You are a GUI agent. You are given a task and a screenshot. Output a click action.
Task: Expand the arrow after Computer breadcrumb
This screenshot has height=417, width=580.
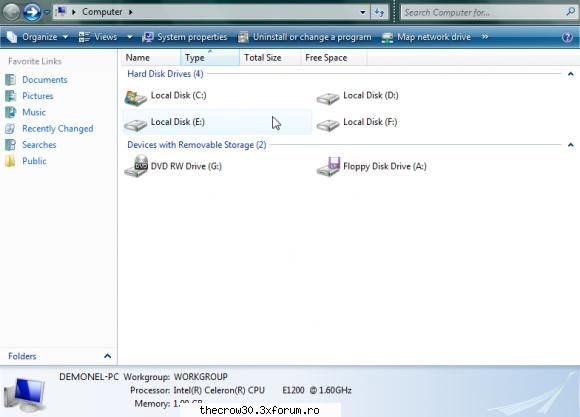click(131, 12)
